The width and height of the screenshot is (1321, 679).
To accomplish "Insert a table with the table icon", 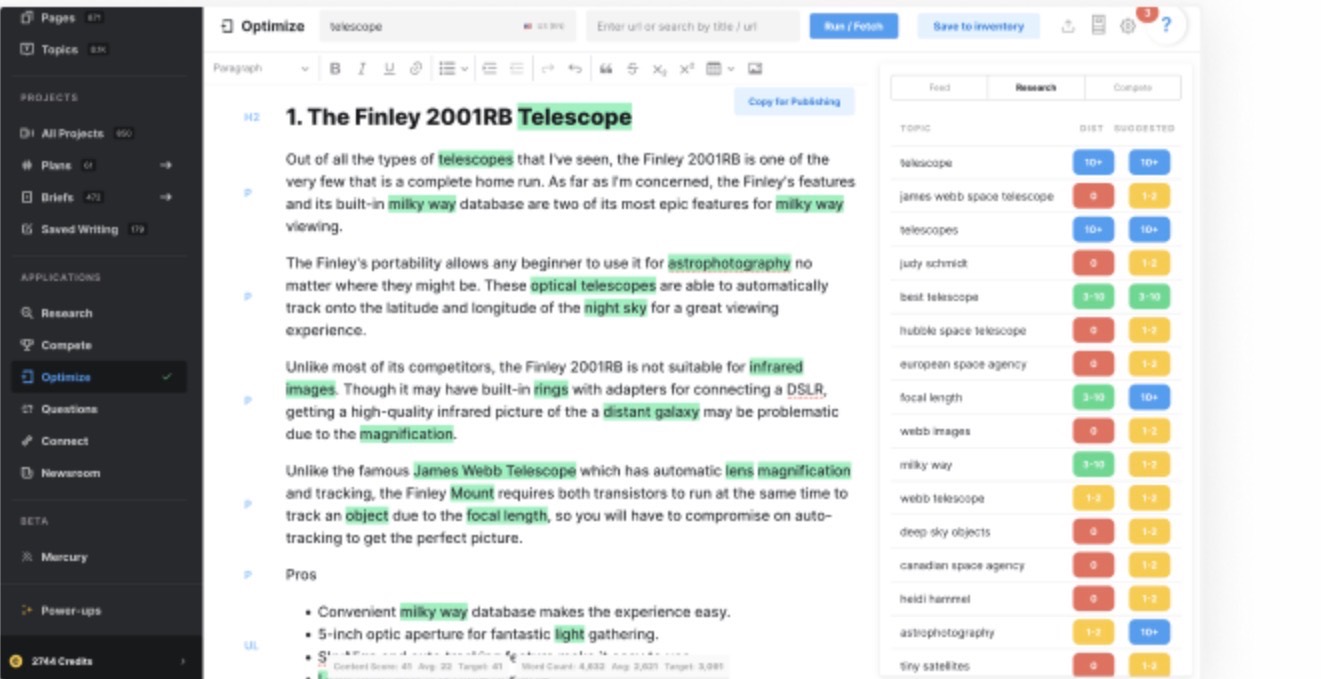I will [x=714, y=69].
